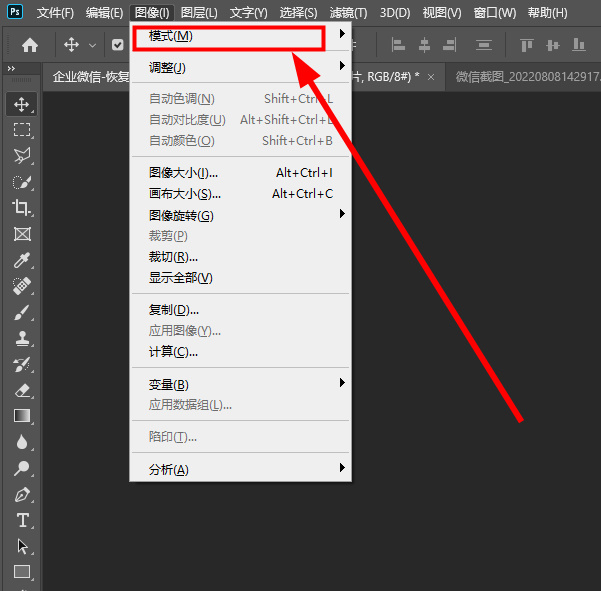Select the Horizontal Type tool
The width and height of the screenshot is (601, 591).
(23, 520)
